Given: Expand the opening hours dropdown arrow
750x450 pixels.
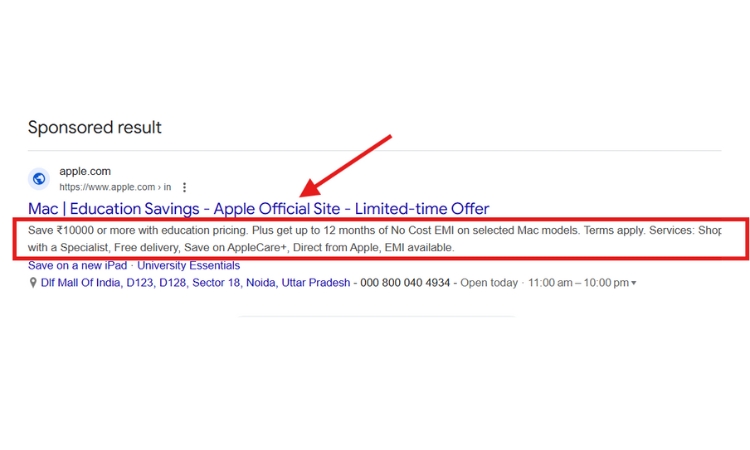Looking at the screenshot, I should click(x=634, y=283).
